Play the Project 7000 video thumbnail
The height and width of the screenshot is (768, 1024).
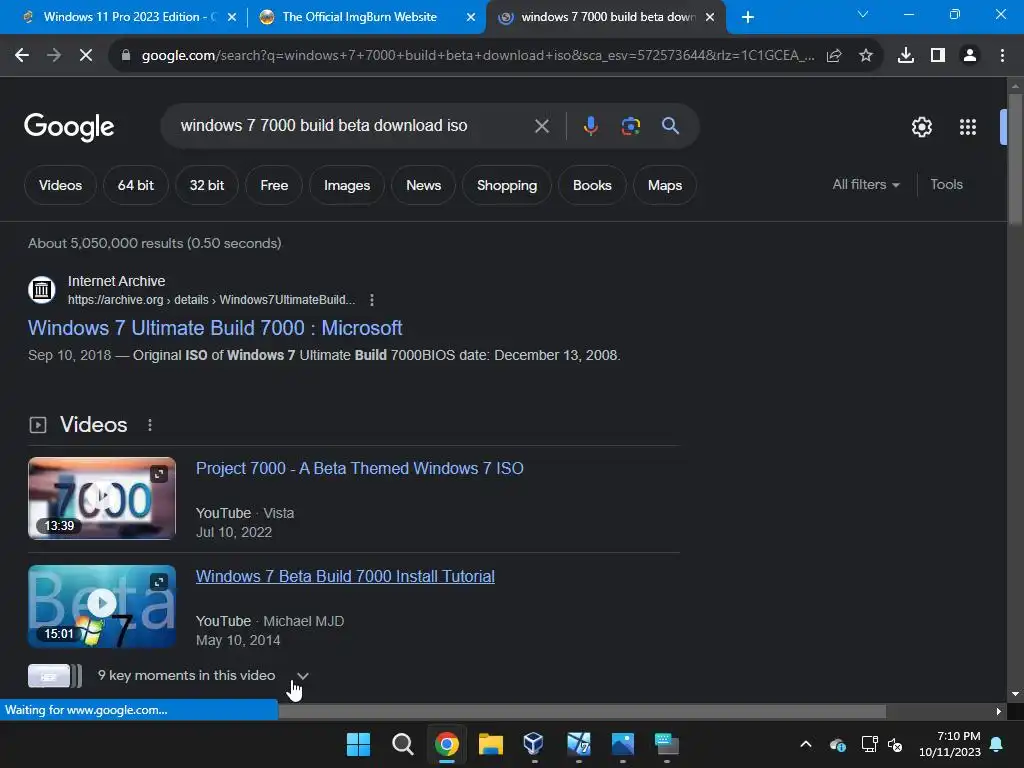[x=102, y=498]
